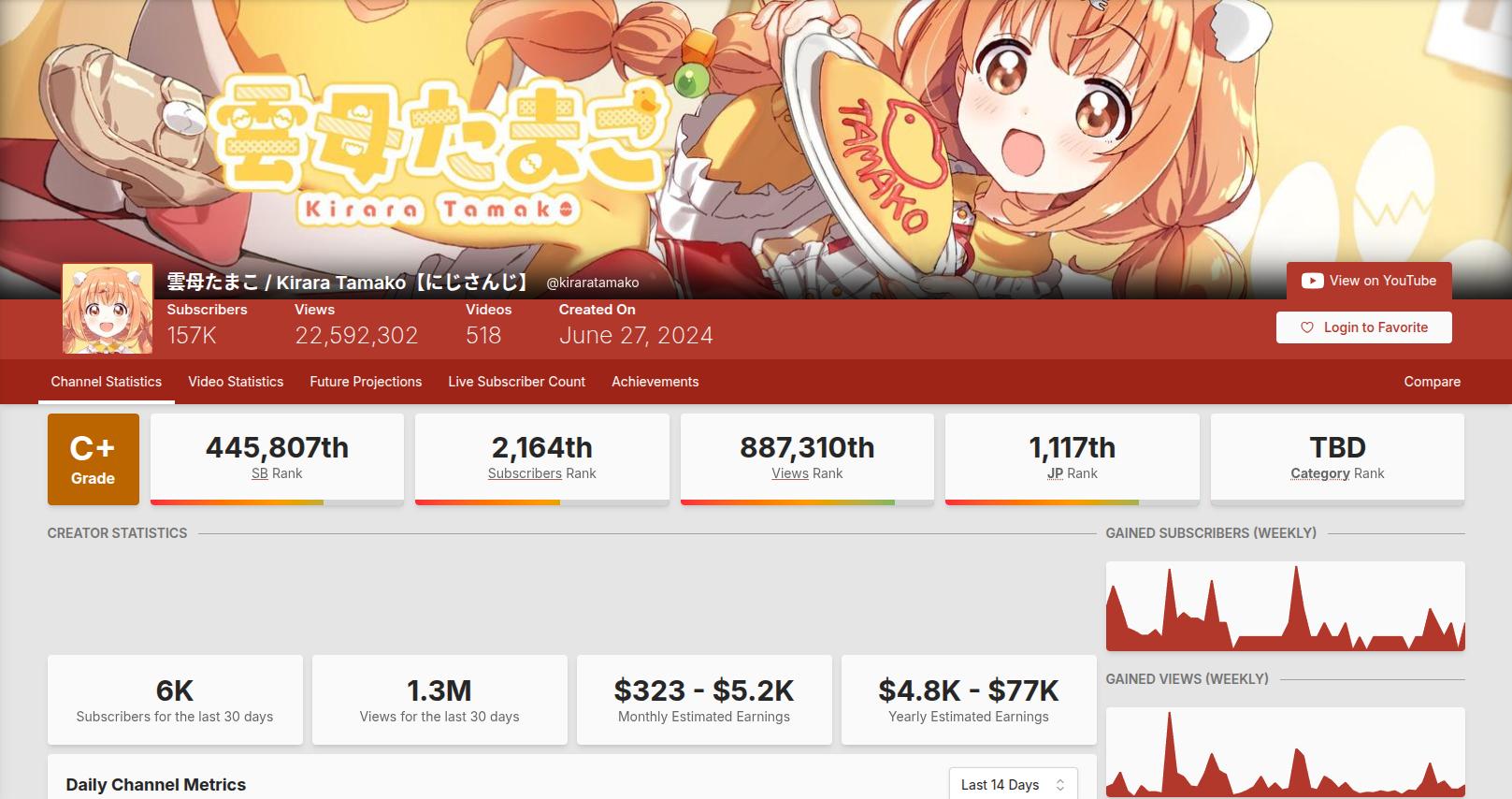Click the 157K subscribers count

pyautogui.click(x=192, y=335)
